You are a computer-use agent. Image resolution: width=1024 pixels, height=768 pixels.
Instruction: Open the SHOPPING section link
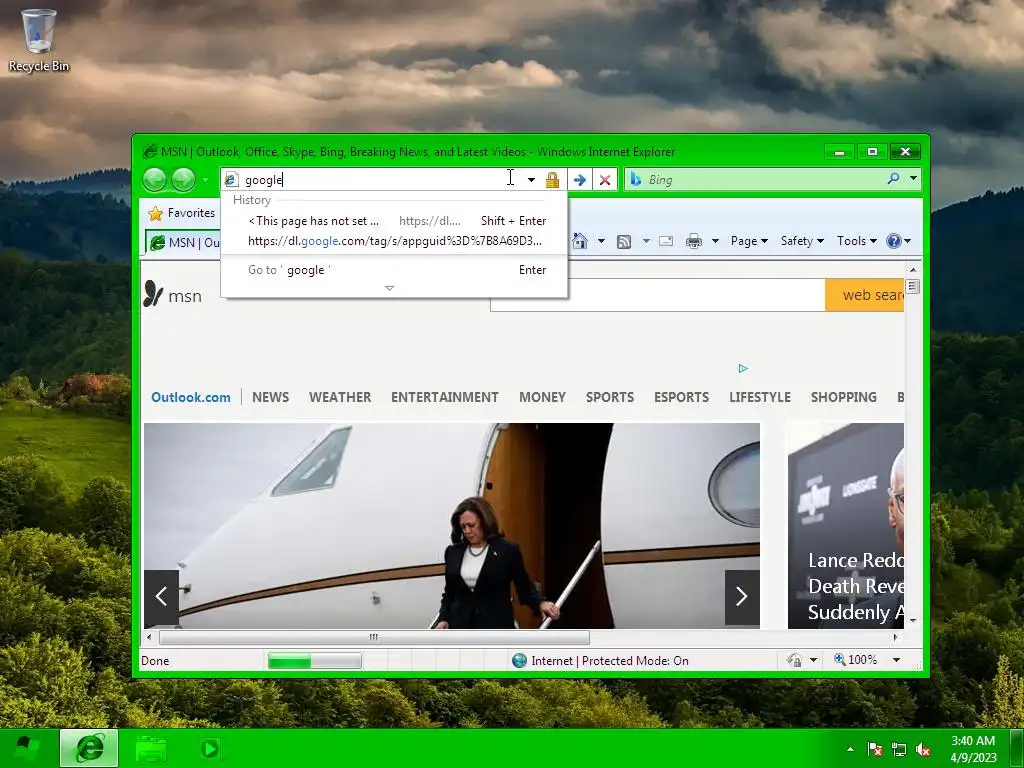coord(843,397)
